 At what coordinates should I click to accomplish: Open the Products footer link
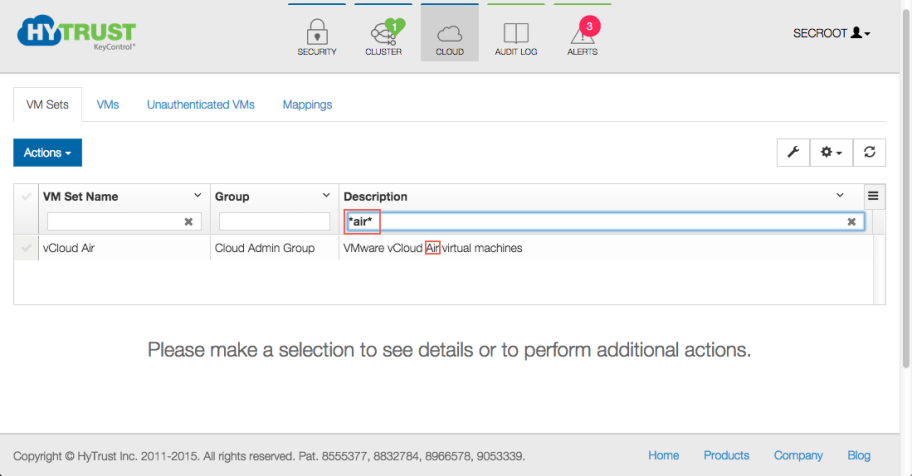coord(726,456)
